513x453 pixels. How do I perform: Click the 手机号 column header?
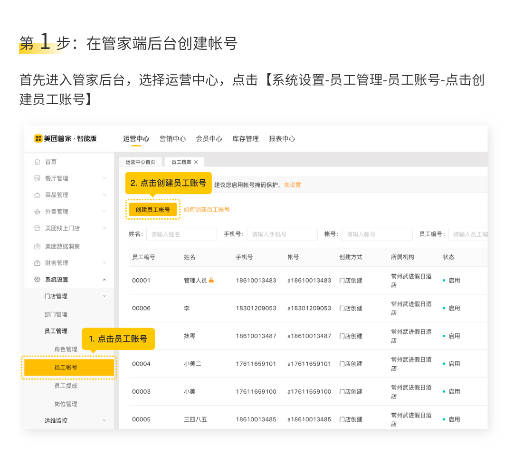[x=244, y=257]
